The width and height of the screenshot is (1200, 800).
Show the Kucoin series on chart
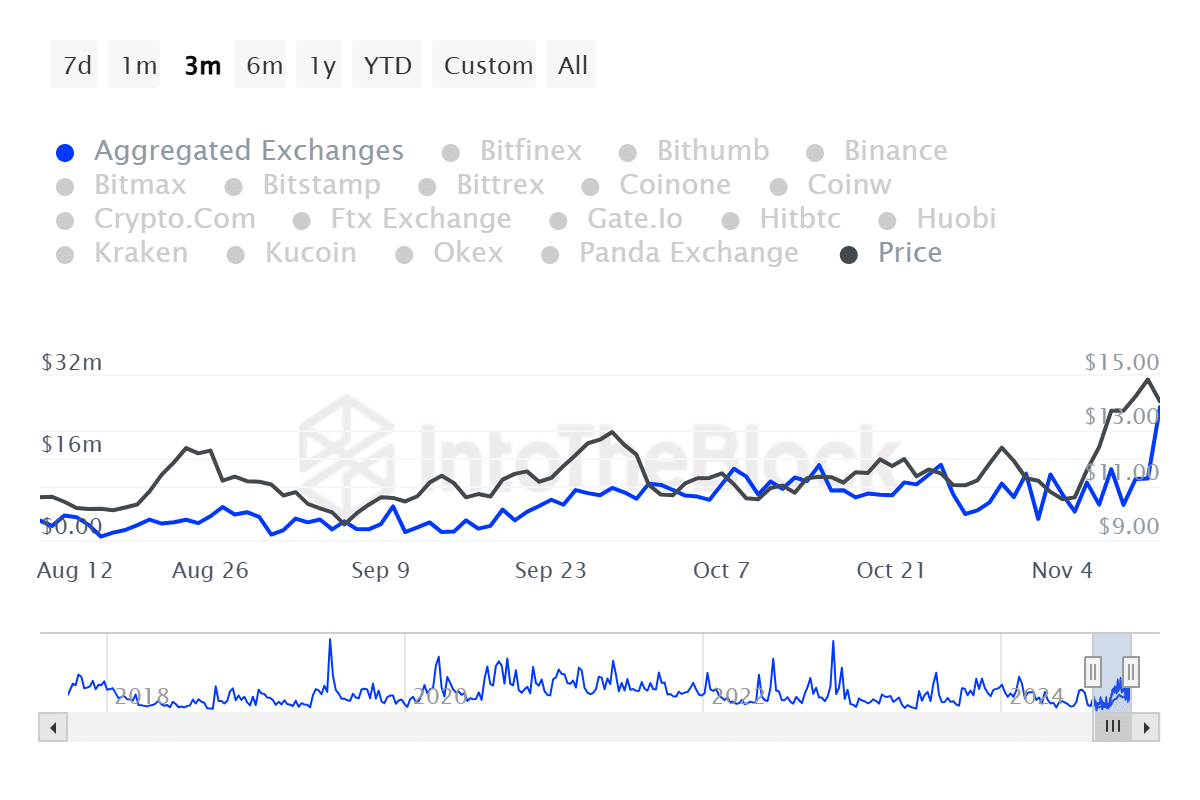[310, 254]
